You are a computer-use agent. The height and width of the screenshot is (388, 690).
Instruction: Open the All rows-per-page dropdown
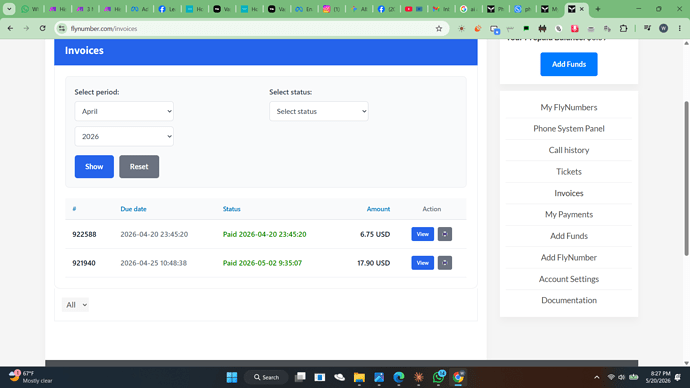[75, 304]
